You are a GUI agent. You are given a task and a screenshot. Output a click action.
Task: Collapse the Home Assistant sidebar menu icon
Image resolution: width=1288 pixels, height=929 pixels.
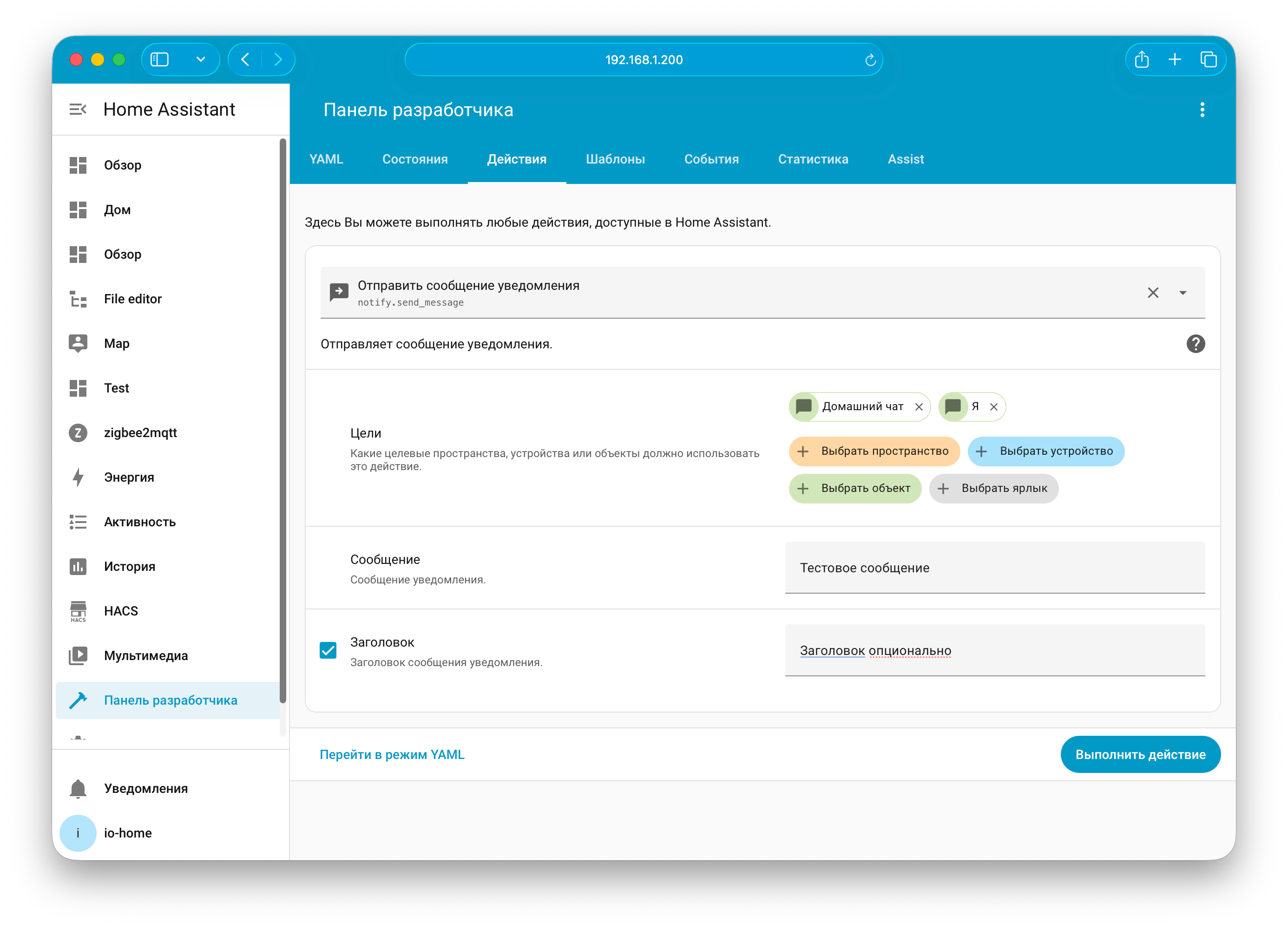coord(78,109)
